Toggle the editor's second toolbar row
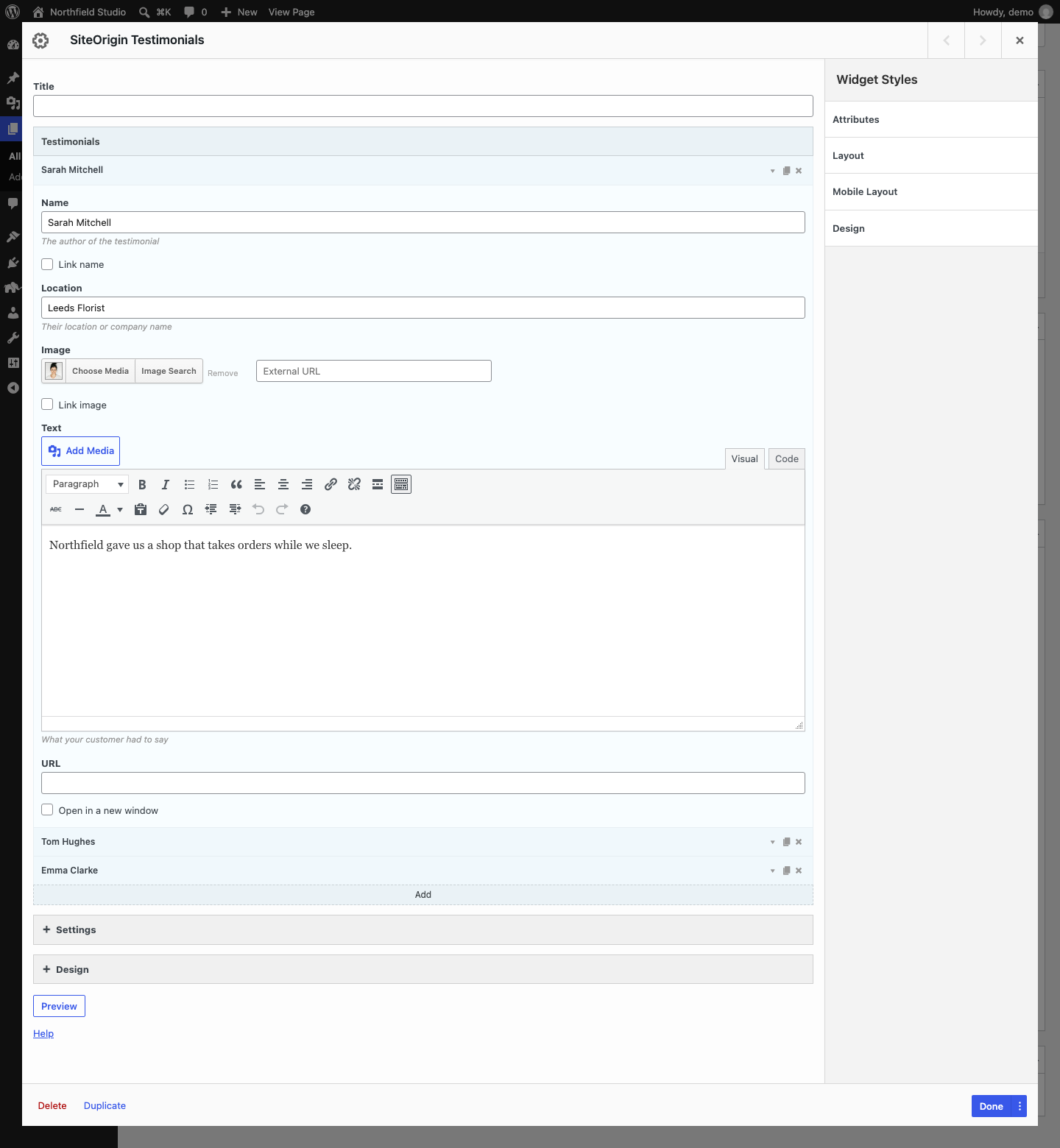Screen dimensions: 1060x1148 point(401,484)
